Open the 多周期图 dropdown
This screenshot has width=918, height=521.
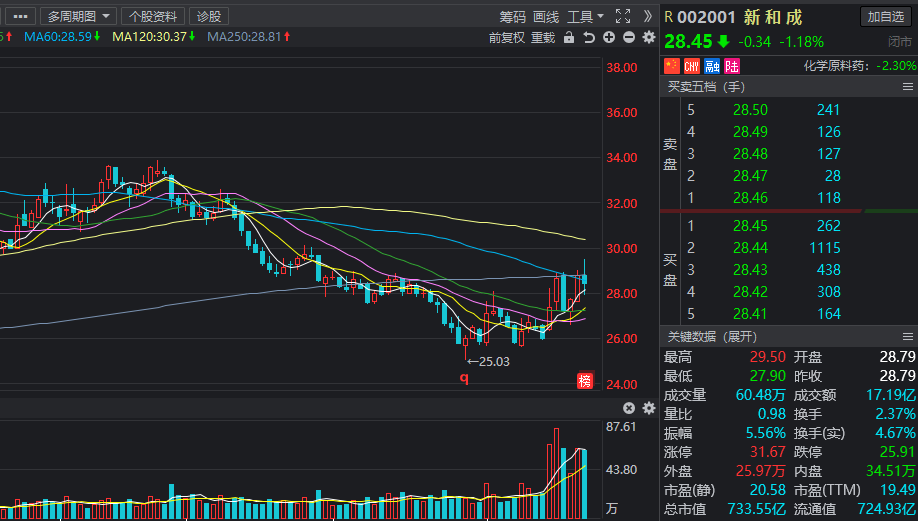[x=78, y=16]
